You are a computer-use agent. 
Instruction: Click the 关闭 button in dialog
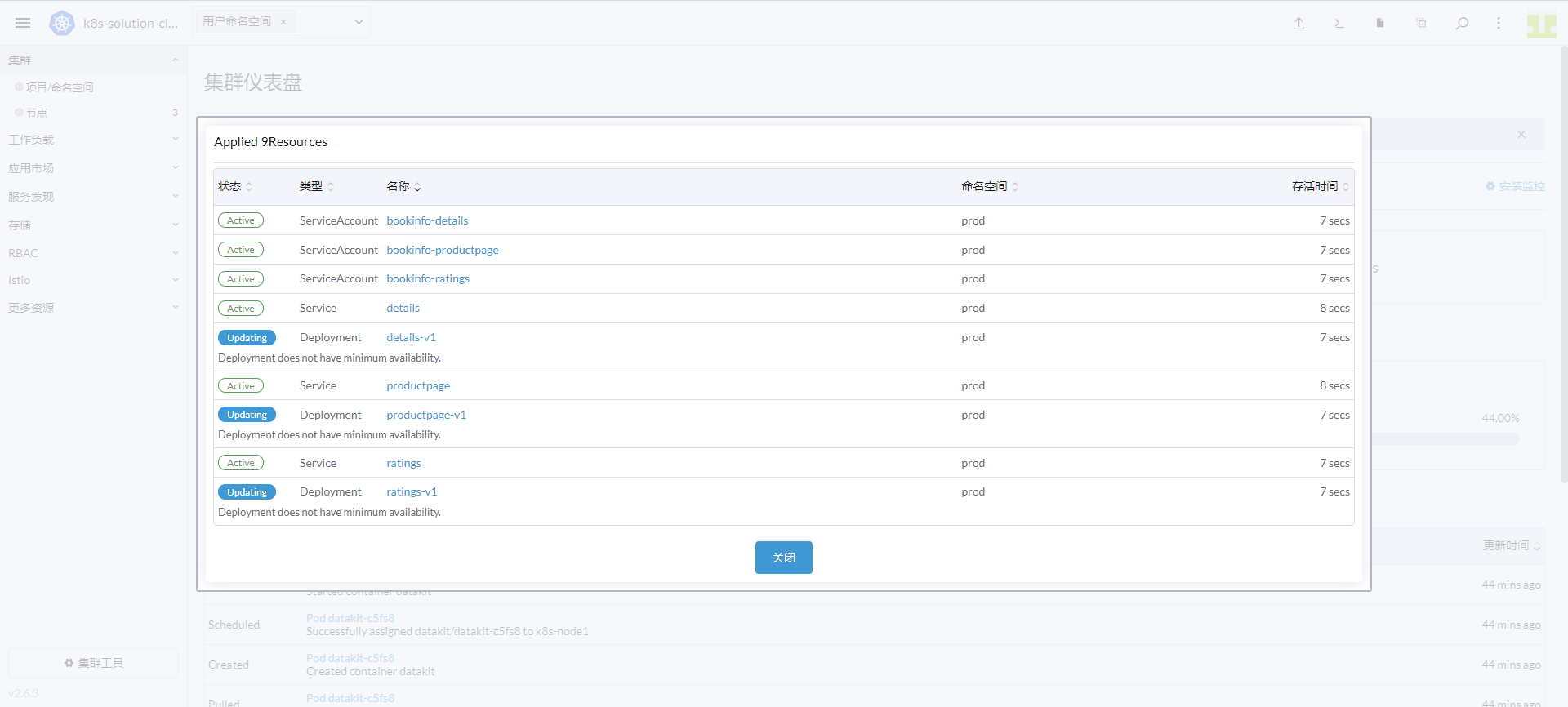[x=784, y=558]
